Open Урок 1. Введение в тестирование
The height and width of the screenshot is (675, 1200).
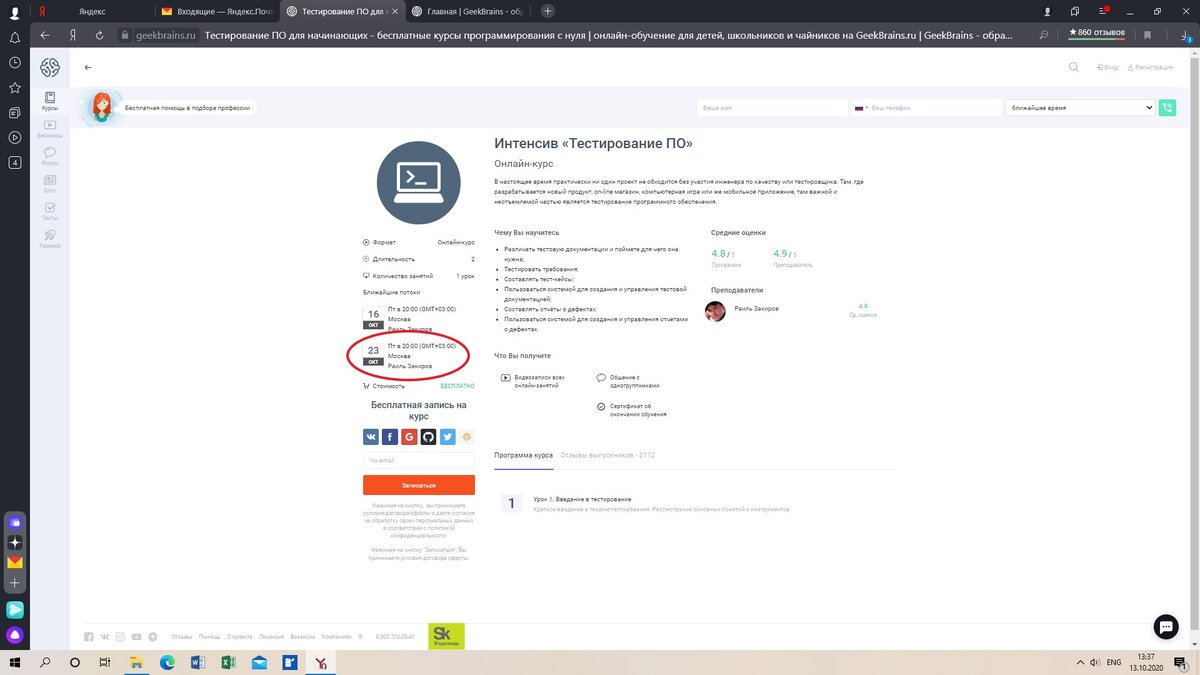point(582,499)
